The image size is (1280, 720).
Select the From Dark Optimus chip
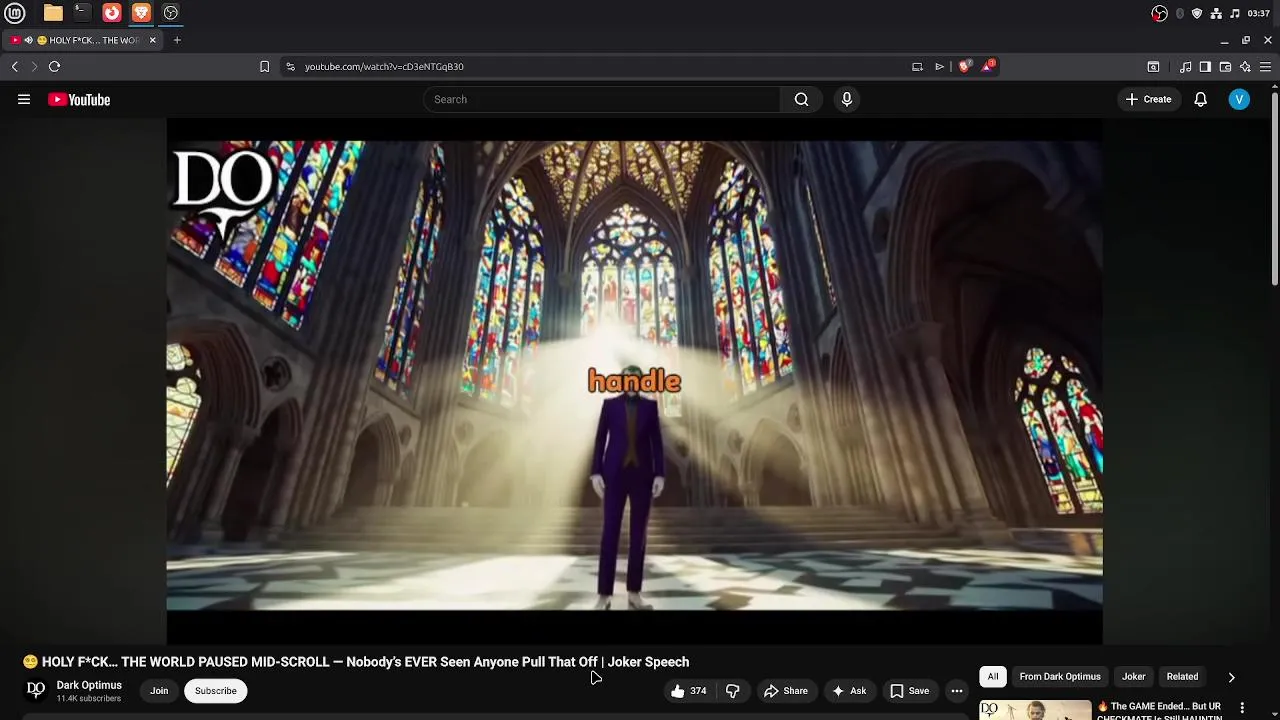(1060, 677)
